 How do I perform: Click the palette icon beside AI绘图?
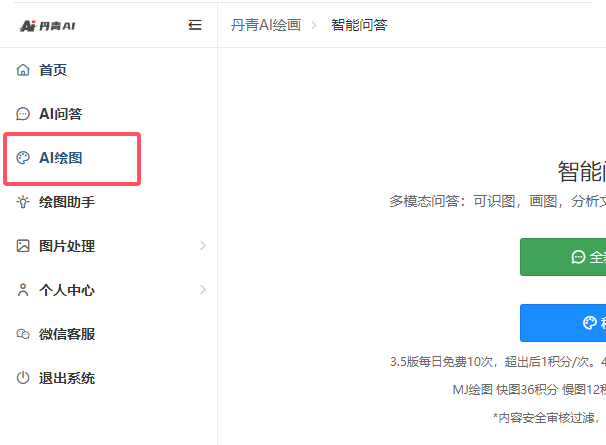click(23, 158)
